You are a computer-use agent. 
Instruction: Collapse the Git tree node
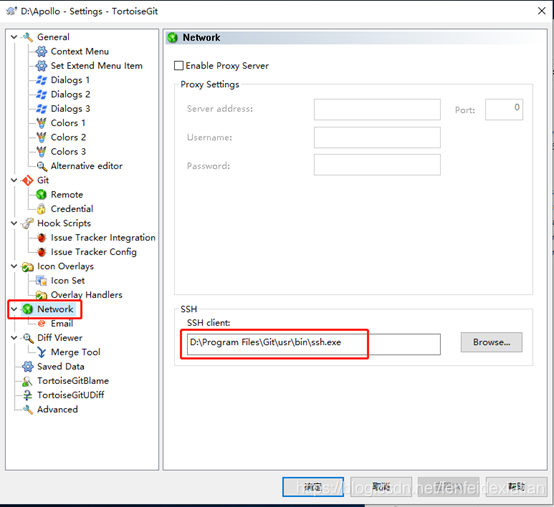coord(14,180)
